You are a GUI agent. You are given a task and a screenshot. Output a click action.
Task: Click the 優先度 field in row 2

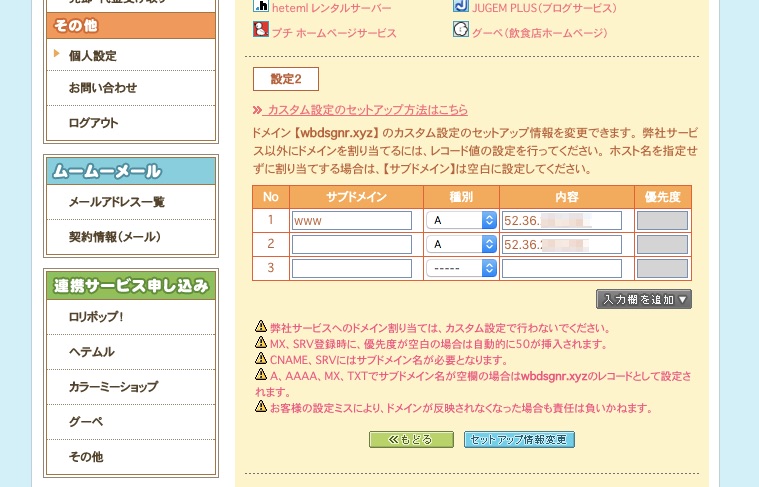pyautogui.click(x=662, y=244)
